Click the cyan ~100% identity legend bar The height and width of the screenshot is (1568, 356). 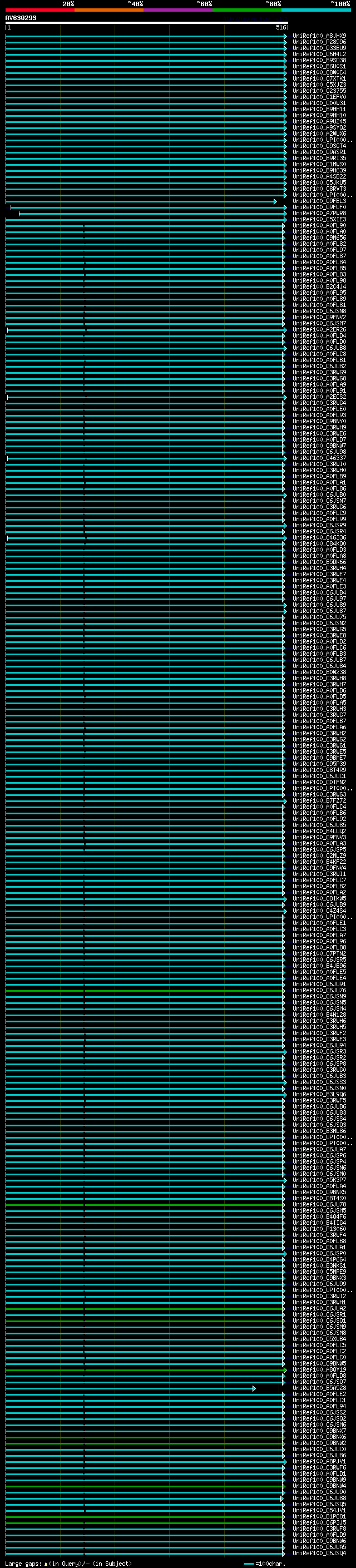[x=316, y=10]
